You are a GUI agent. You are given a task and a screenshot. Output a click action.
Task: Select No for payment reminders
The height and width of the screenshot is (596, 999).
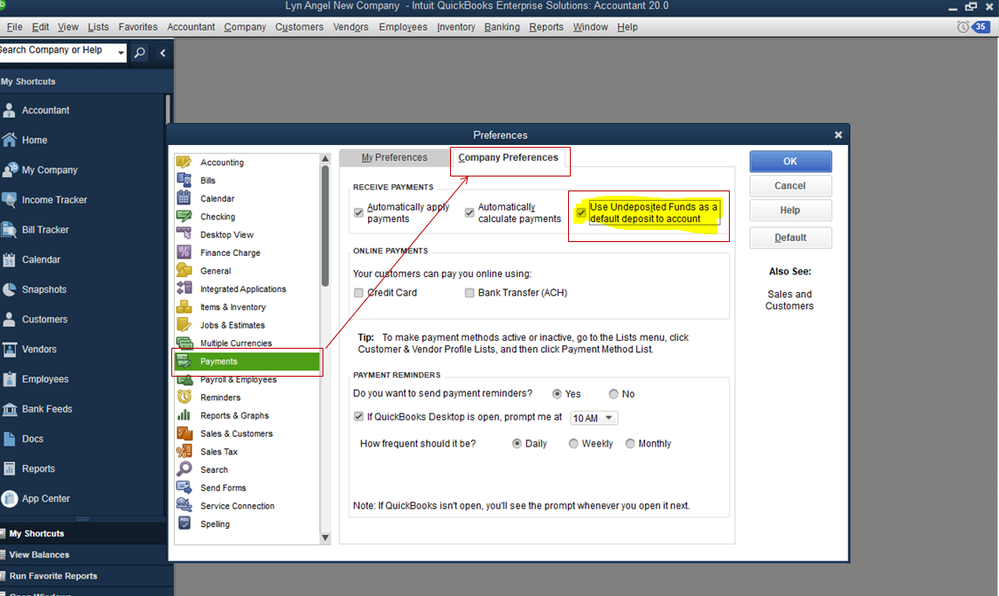[613, 394]
